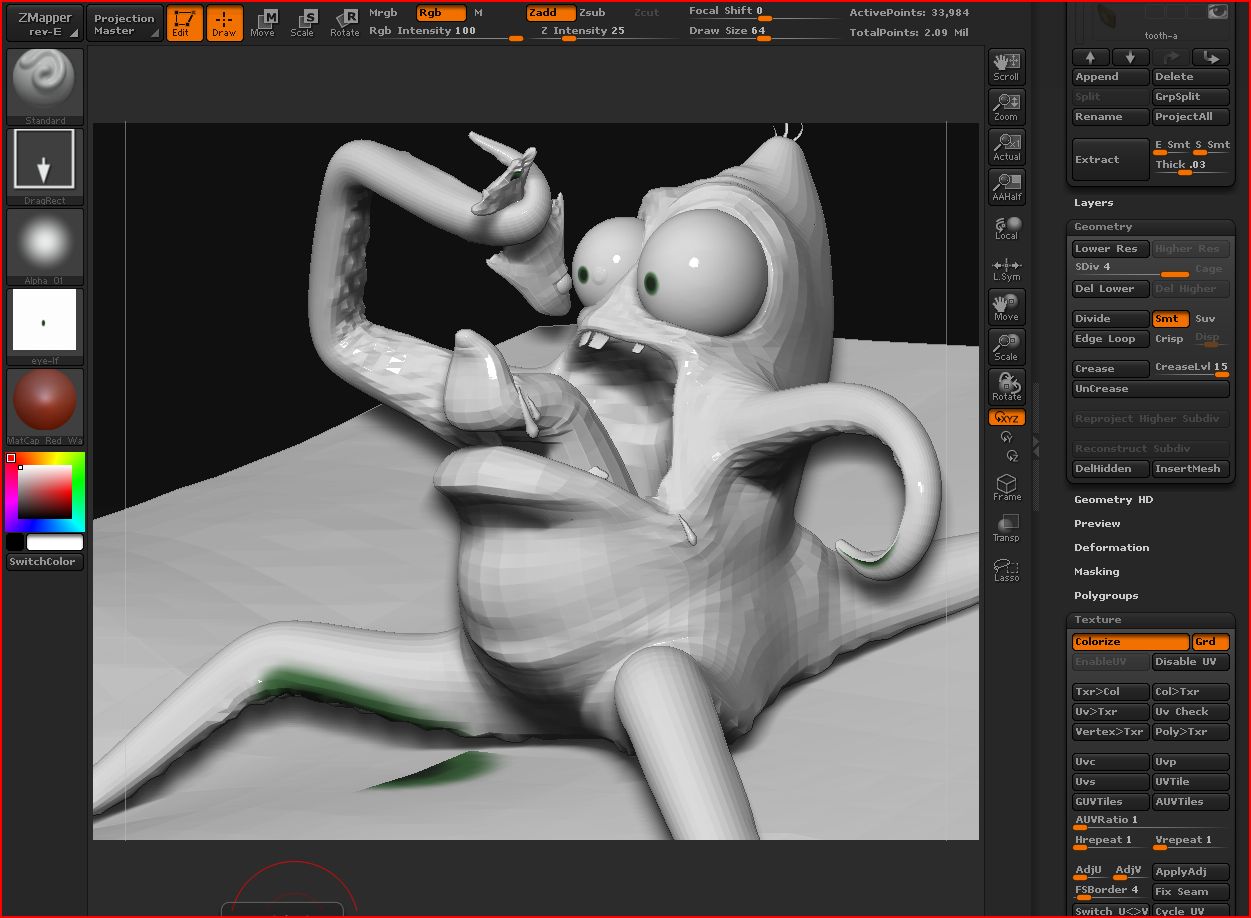The width and height of the screenshot is (1251, 918).
Task: Open the MatCap Red Wax material thumbnail
Action: pos(45,402)
